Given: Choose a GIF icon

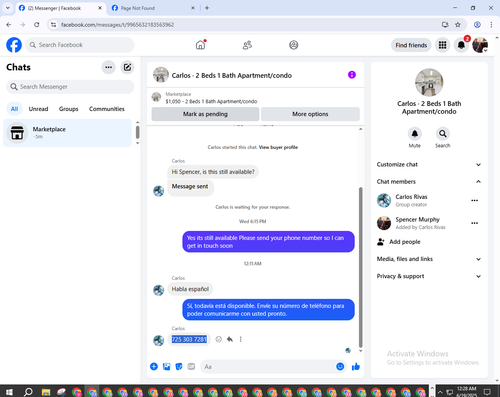Looking at the screenshot, I should pyautogui.click(x=191, y=367).
